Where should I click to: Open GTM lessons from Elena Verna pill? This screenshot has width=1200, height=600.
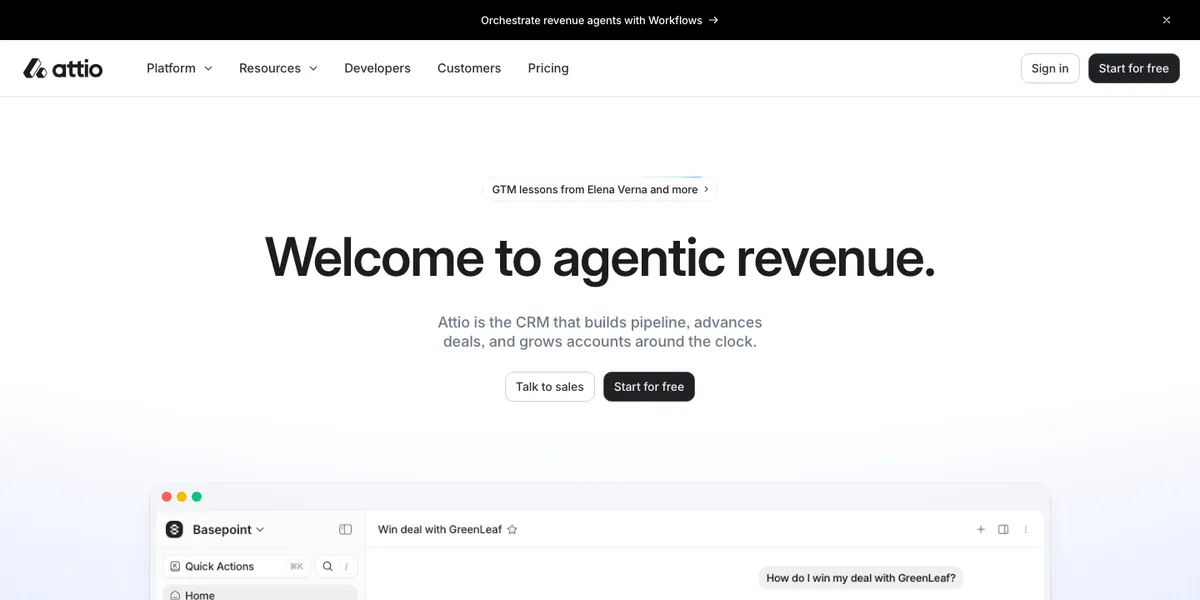pyautogui.click(x=600, y=189)
